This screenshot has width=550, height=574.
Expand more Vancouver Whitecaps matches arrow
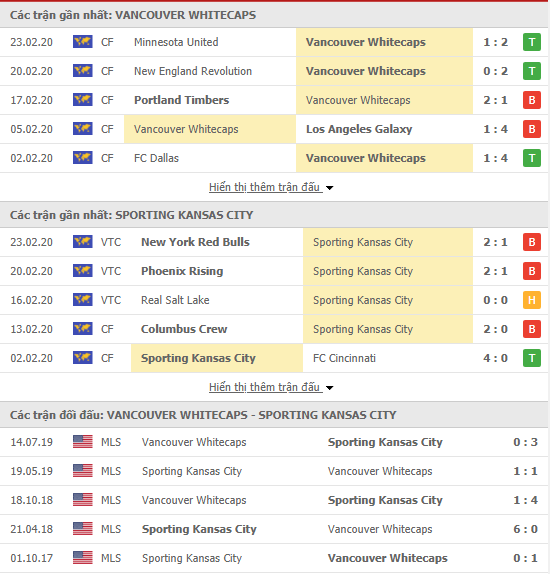pos(330,188)
